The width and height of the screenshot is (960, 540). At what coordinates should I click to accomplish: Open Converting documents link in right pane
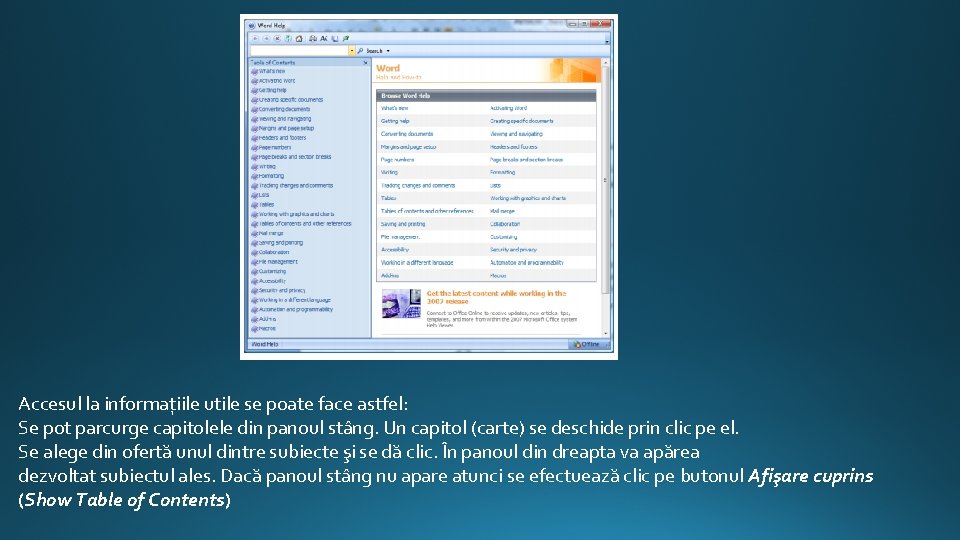pos(407,134)
